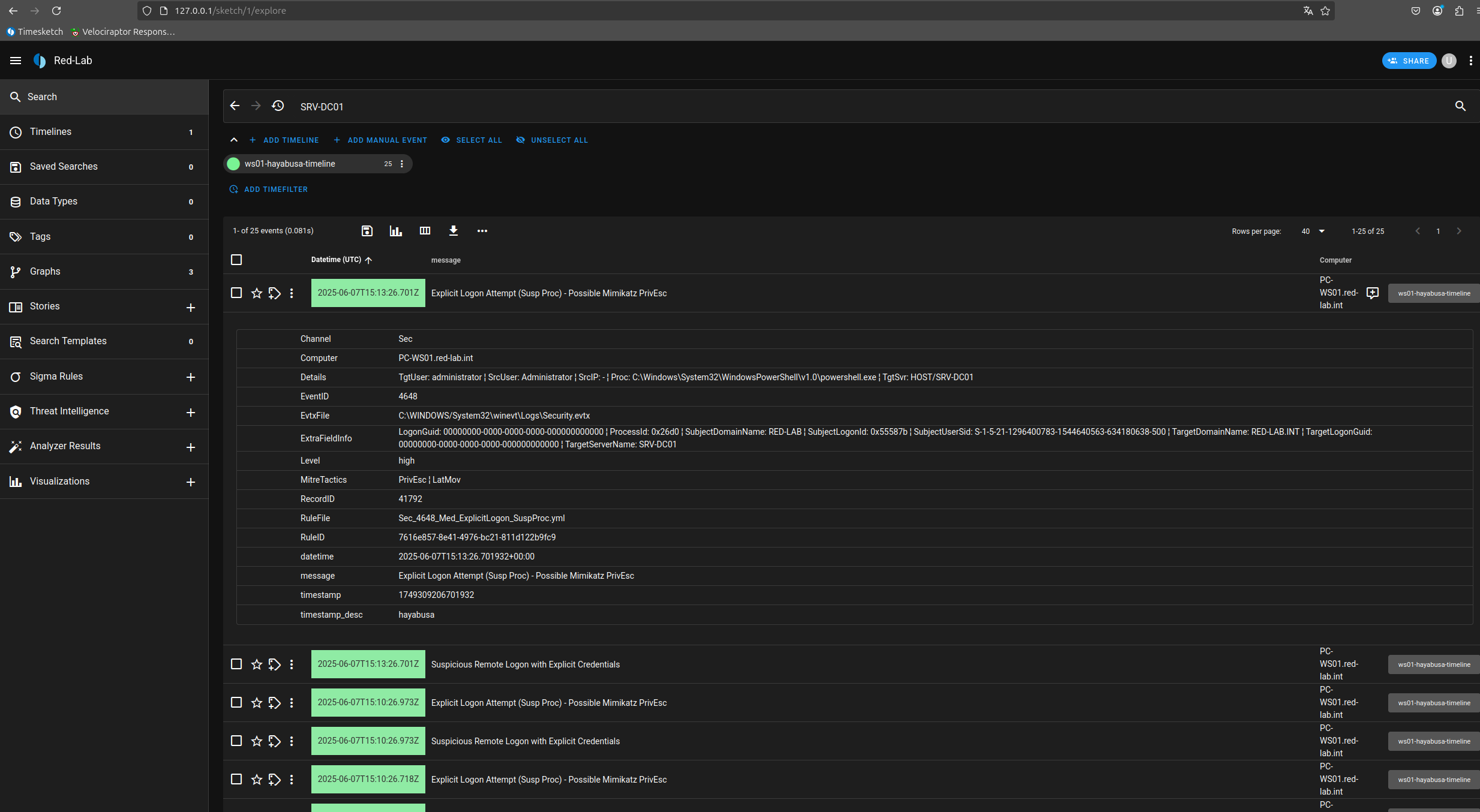The height and width of the screenshot is (812, 1480).
Task: Toggle select-all events header checkbox
Action: (x=236, y=260)
